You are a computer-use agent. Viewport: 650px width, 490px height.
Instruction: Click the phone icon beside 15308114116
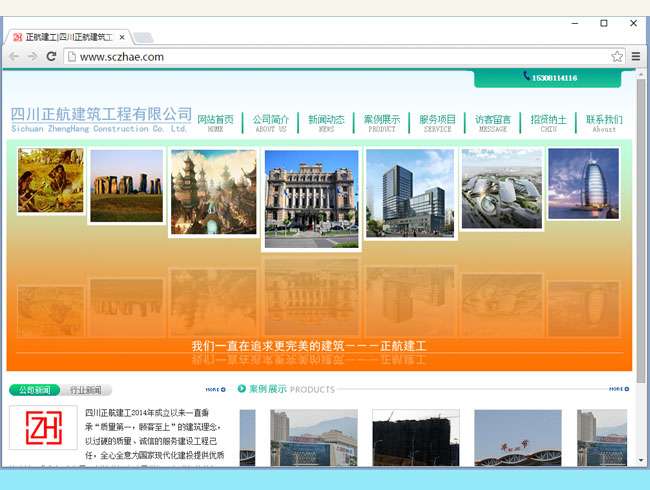point(526,76)
